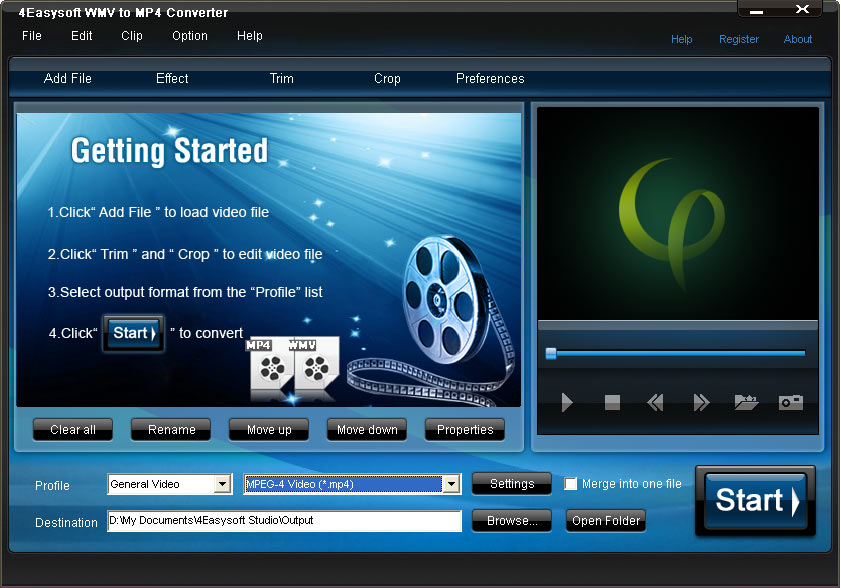Open the Crop tool
Image resolution: width=841 pixels, height=588 pixels.
click(387, 78)
